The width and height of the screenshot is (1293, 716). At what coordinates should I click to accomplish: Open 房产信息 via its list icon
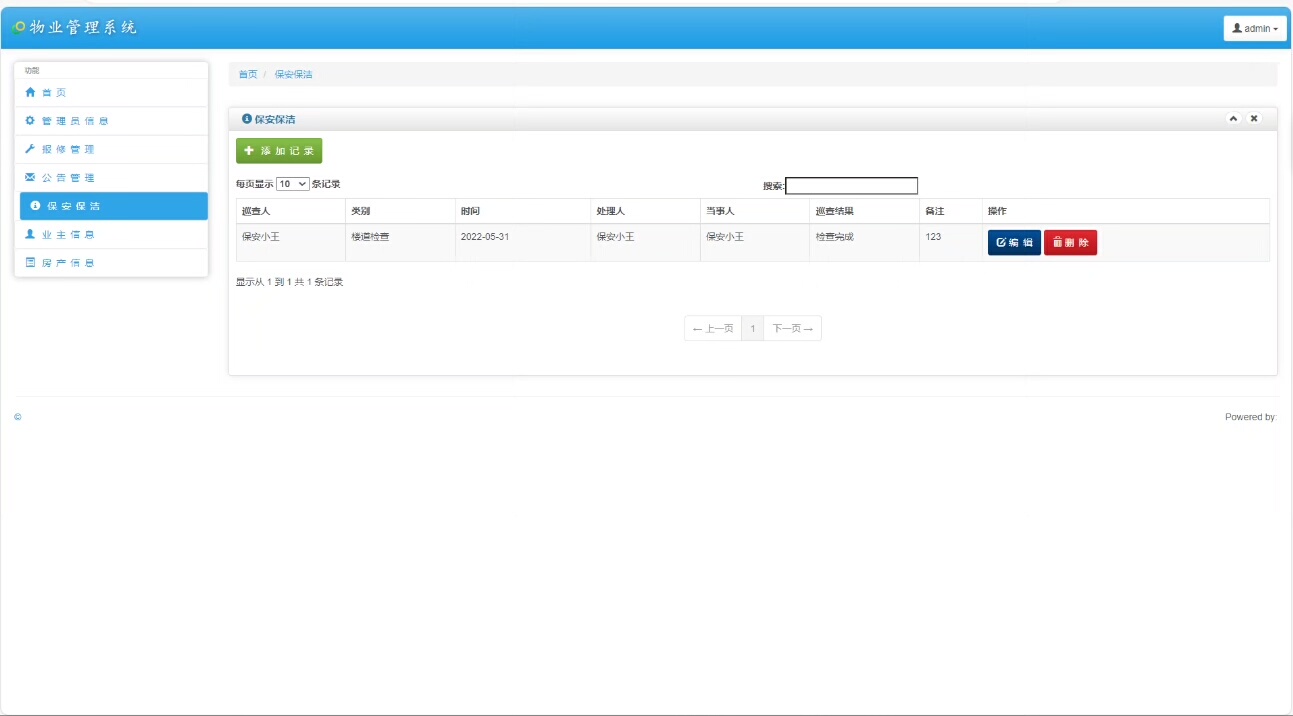(30, 262)
